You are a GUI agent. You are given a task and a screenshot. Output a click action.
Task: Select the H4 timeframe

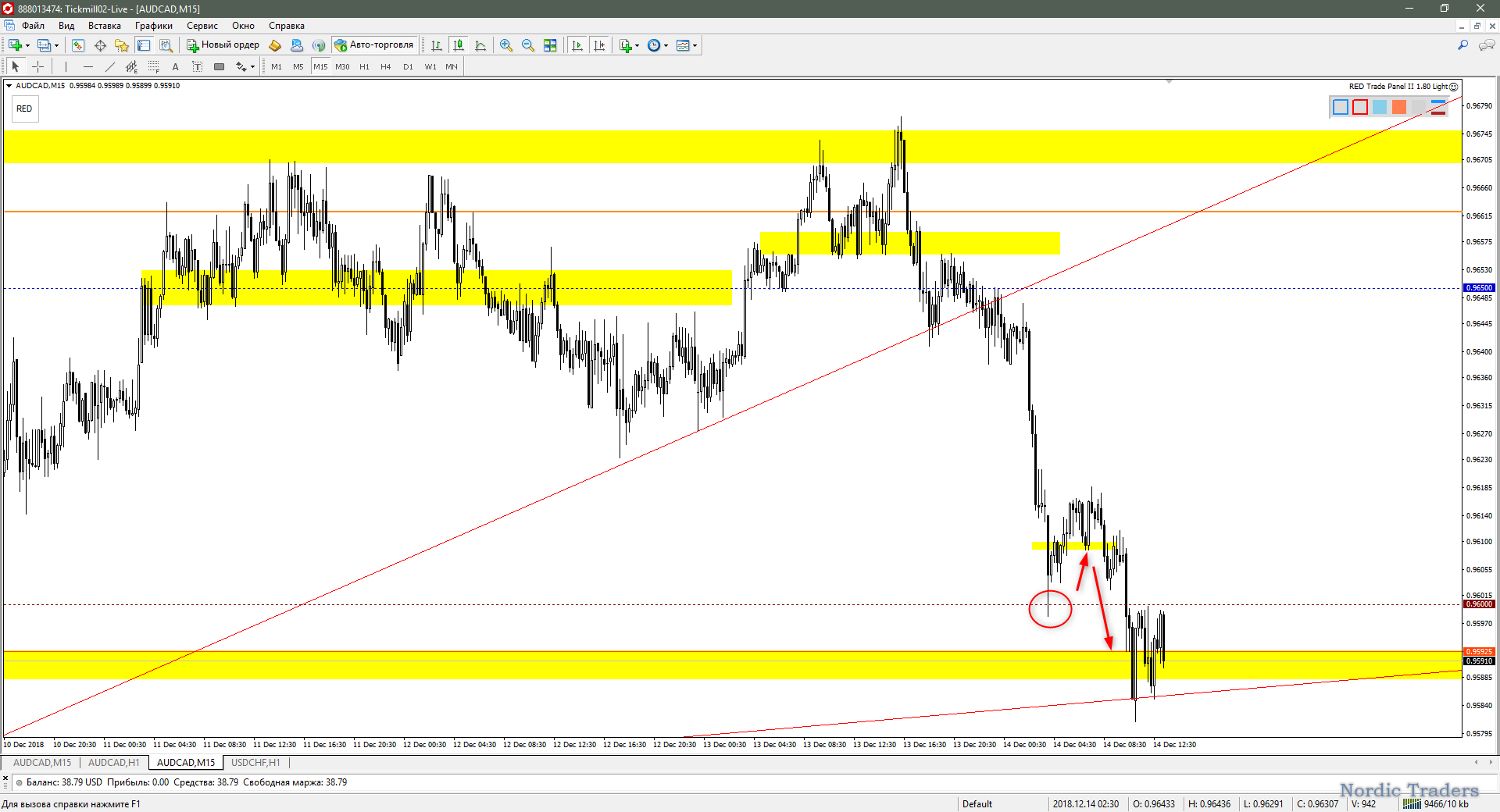[386, 66]
